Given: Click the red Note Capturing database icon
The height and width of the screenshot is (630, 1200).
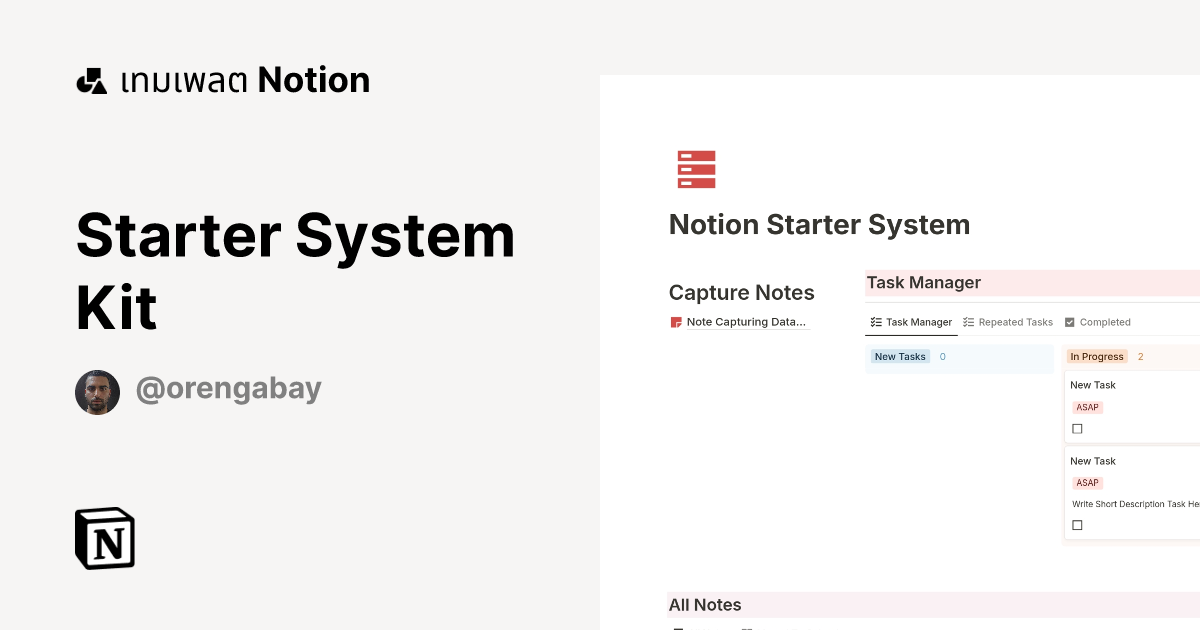Looking at the screenshot, I should click(x=676, y=321).
